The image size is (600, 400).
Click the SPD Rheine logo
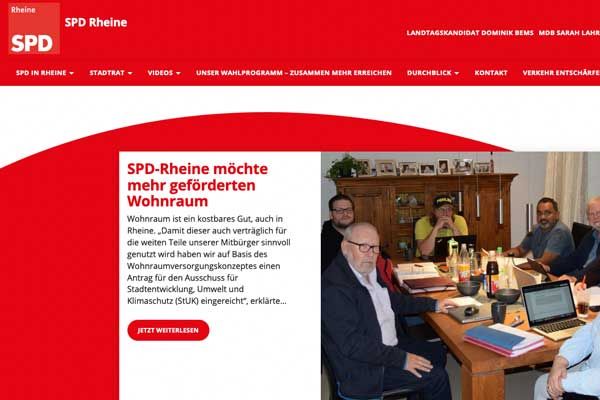[34, 28]
